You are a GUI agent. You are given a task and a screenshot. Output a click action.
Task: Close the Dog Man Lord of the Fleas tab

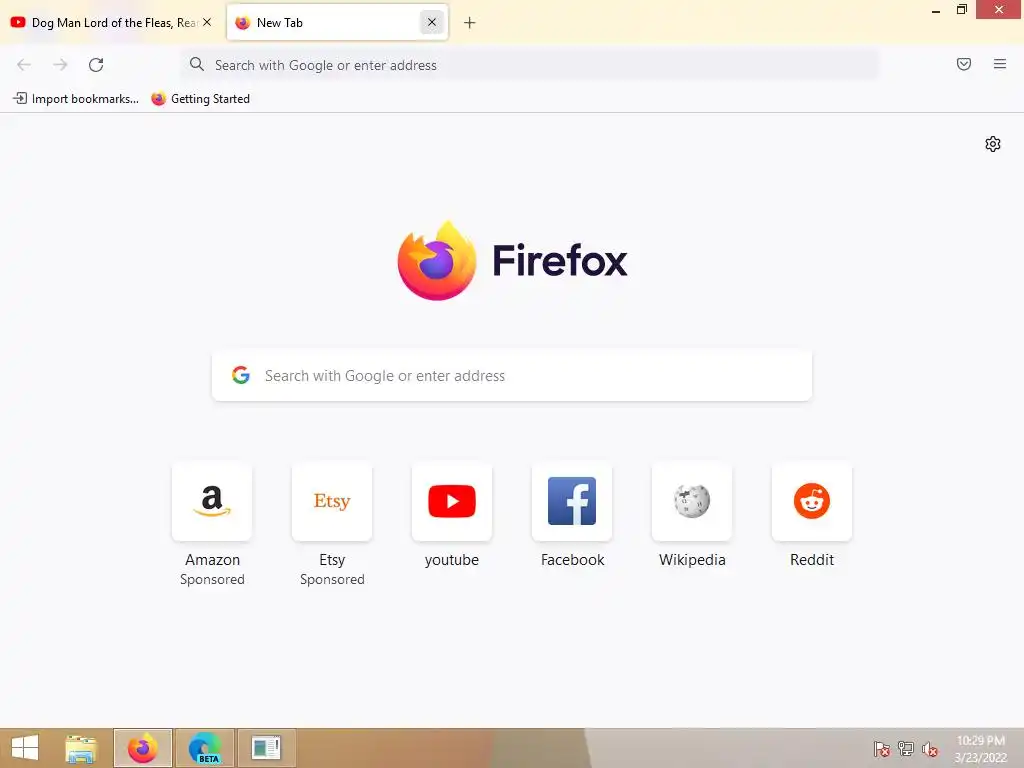[x=207, y=22]
